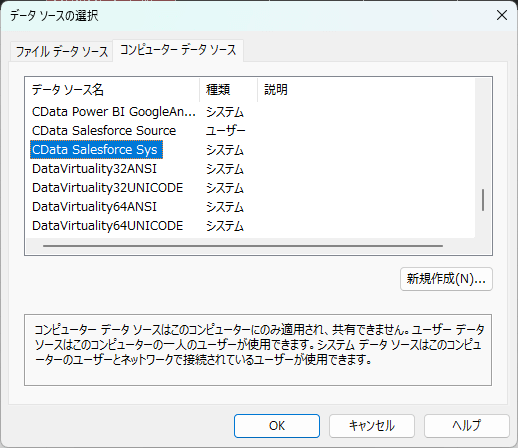This screenshot has width=518, height=448.
Task: Close the データ ソースの選択 dialog
Action: point(502,15)
